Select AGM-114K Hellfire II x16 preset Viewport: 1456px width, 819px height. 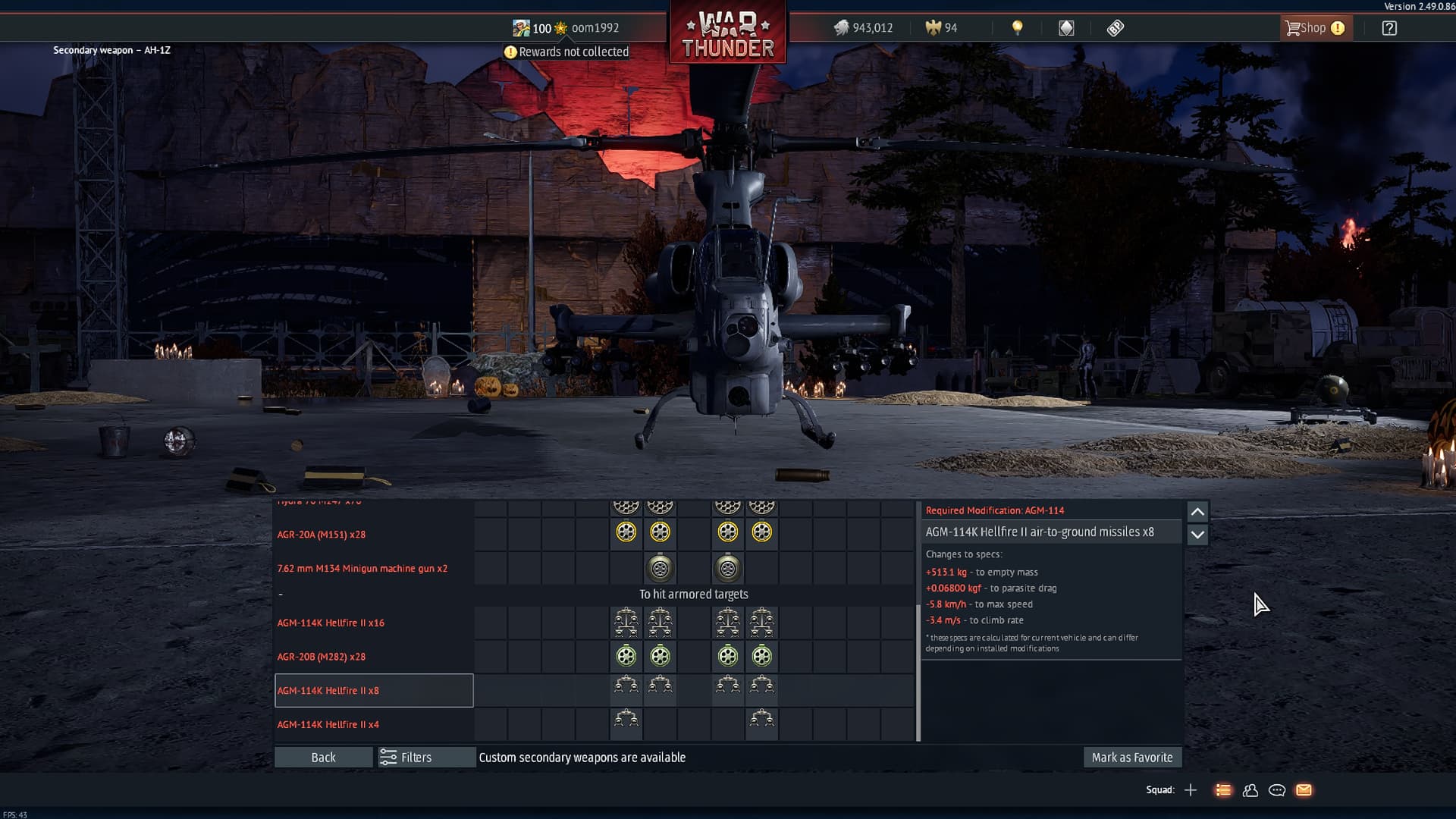[331, 623]
